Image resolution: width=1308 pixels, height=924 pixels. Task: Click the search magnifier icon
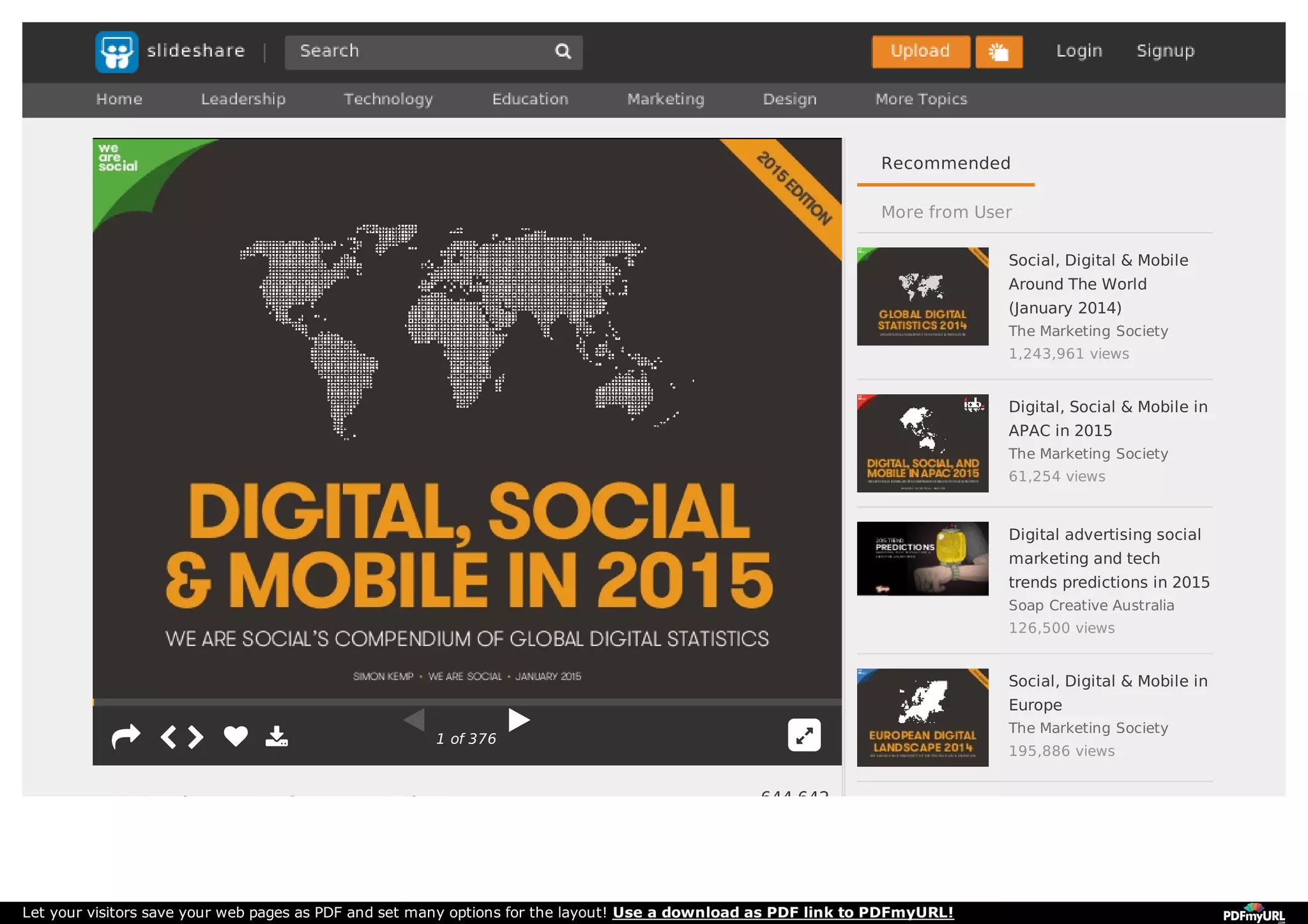click(563, 51)
